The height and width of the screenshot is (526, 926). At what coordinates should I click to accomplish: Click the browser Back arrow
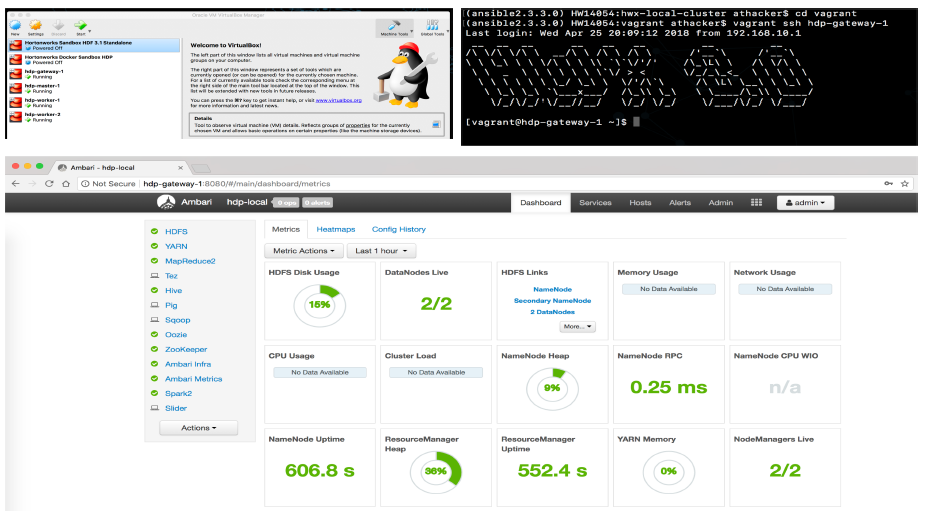coord(16,184)
